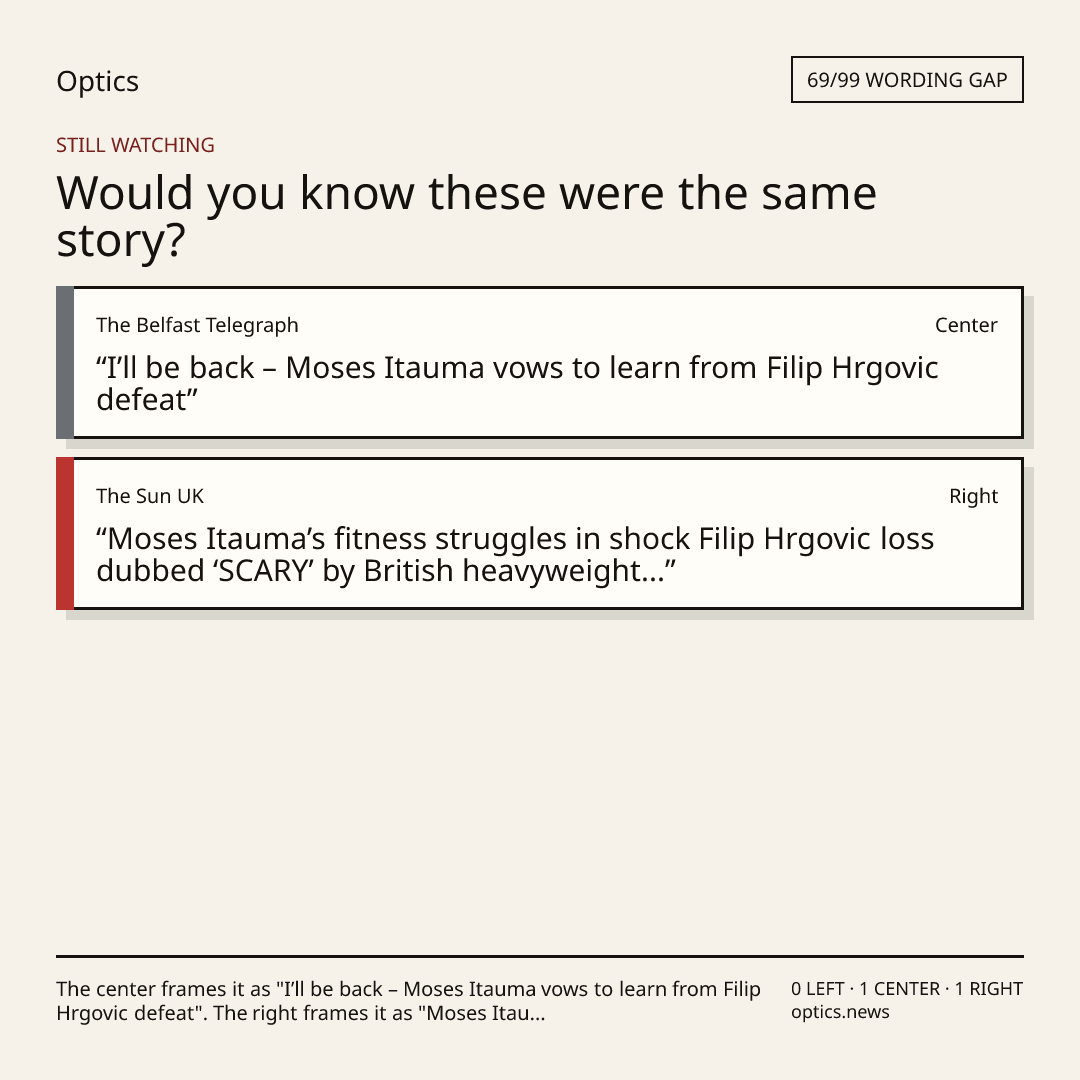This screenshot has width=1080, height=1080.
Task: Select the STILL WATCHING label
Action: tap(135, 145)
